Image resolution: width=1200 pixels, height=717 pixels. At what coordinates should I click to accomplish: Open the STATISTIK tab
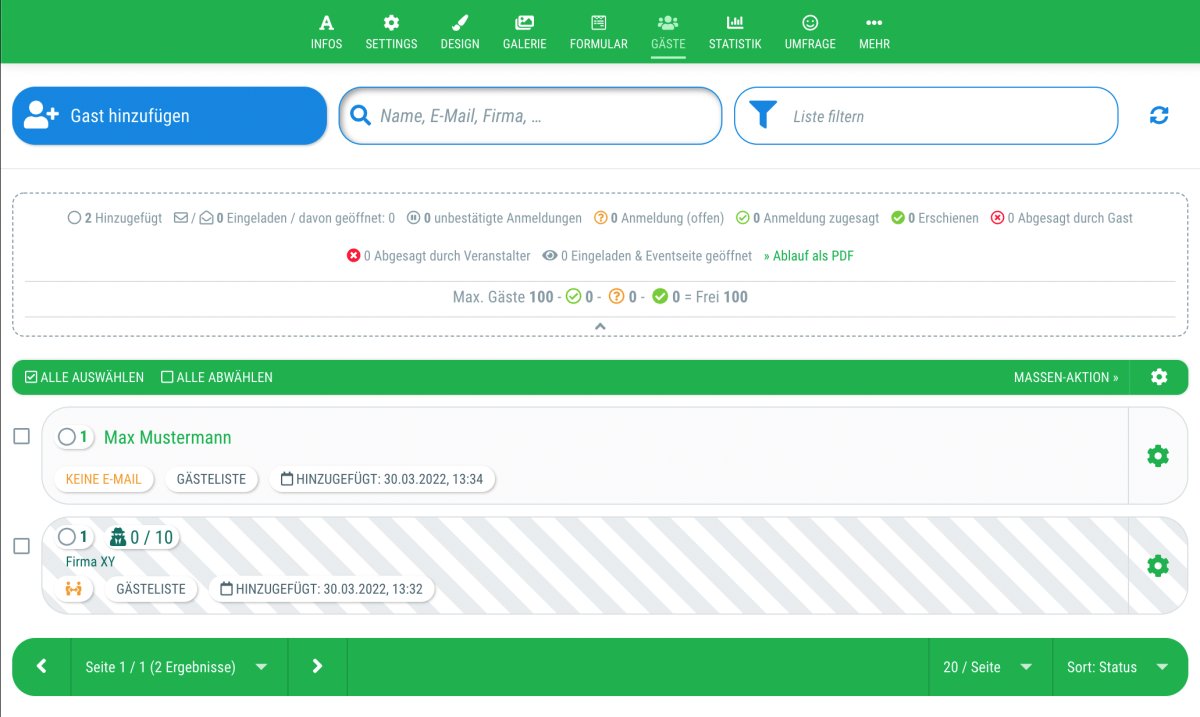tap(735, 32)
